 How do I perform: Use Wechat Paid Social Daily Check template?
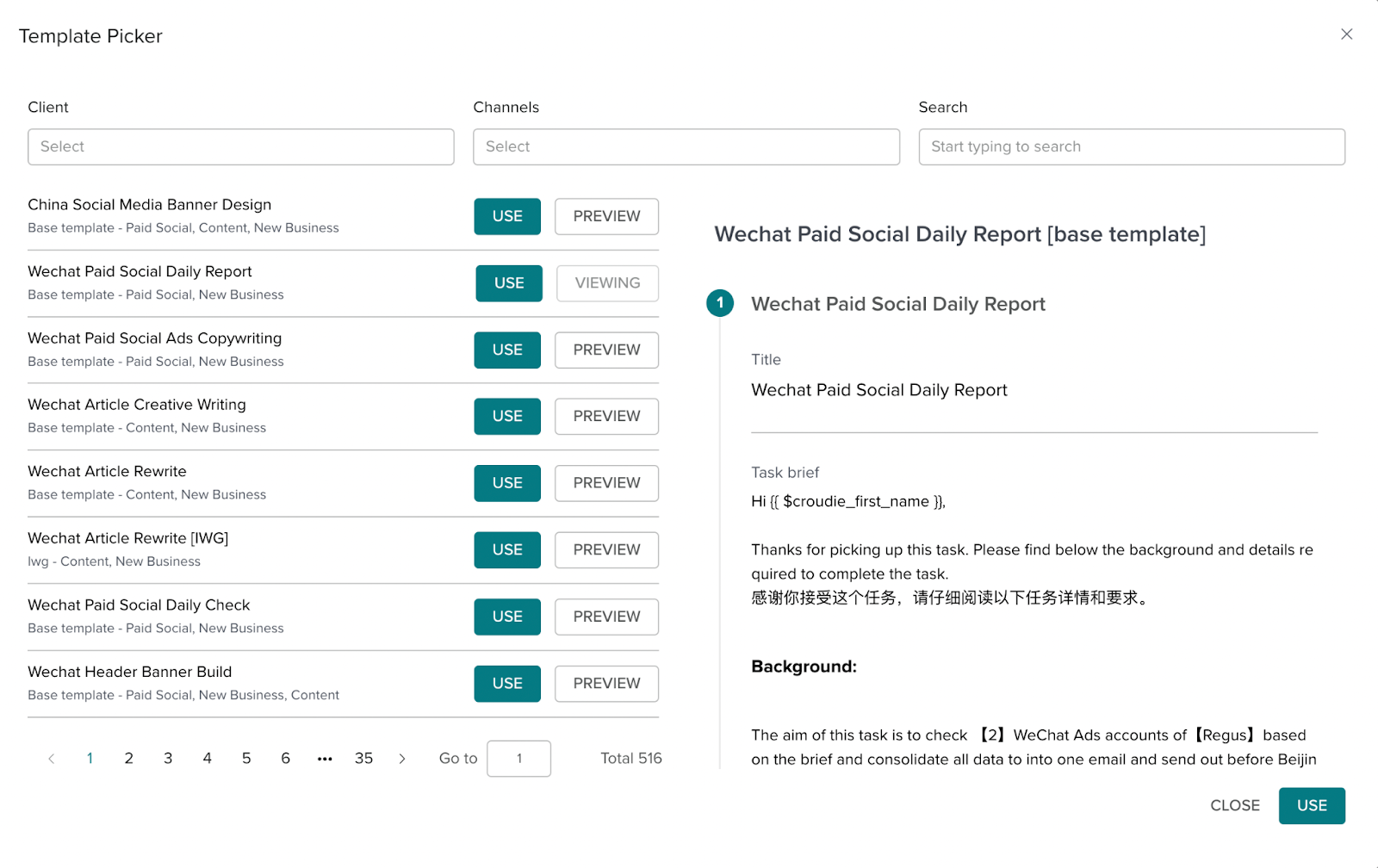[507, 617]
